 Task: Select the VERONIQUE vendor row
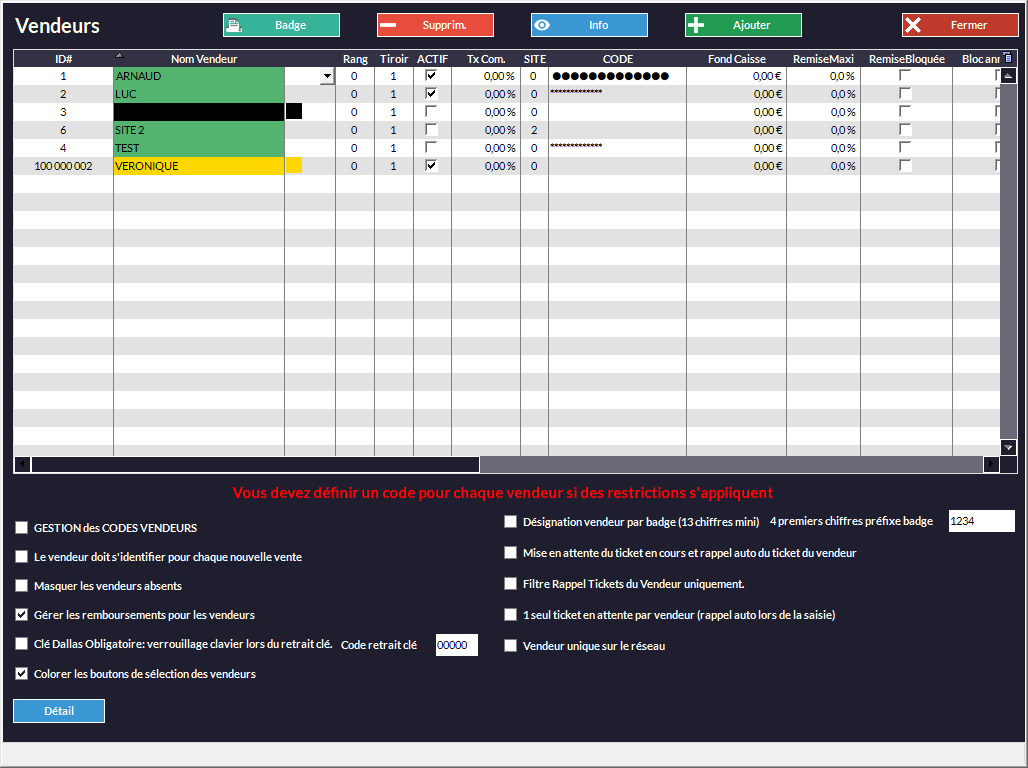(x=198, y=166)
